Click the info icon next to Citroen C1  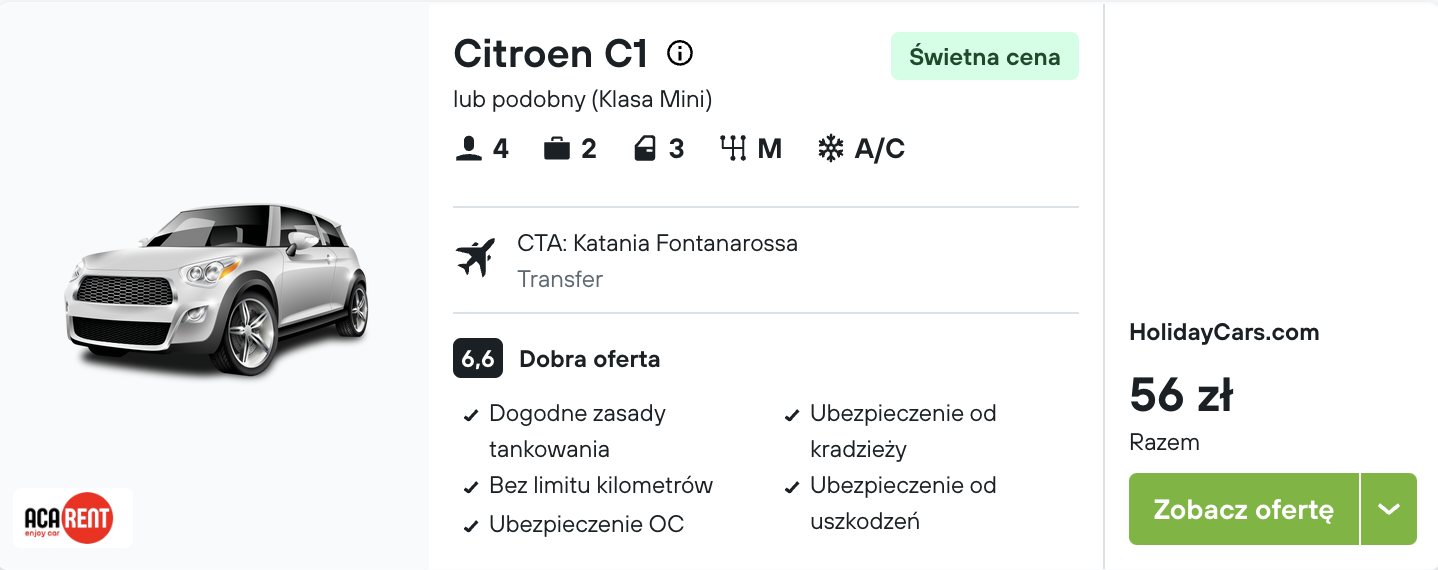pyautogui.click(x=680, y=53)
